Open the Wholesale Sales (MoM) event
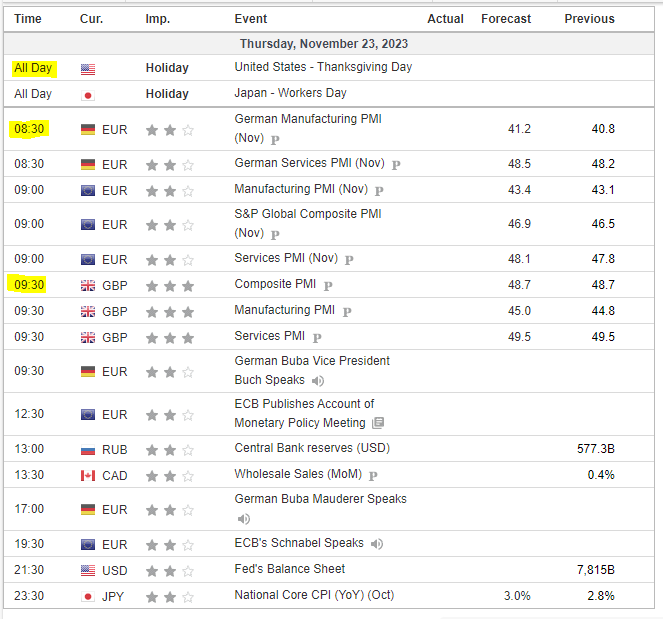The image size is (663, 619). 298,474
